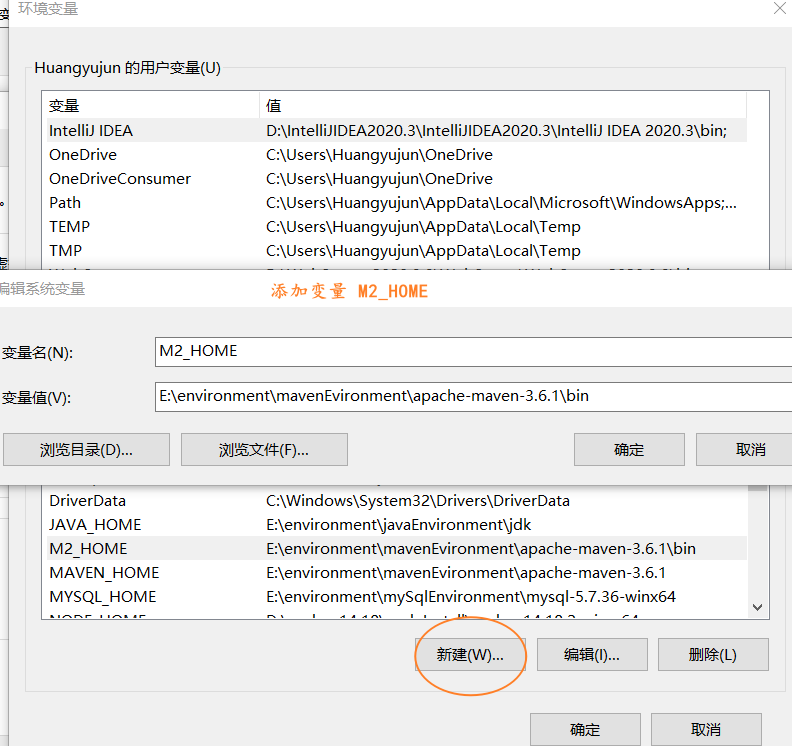Cancel the edit system variable dialog

[x=744, y=450]
